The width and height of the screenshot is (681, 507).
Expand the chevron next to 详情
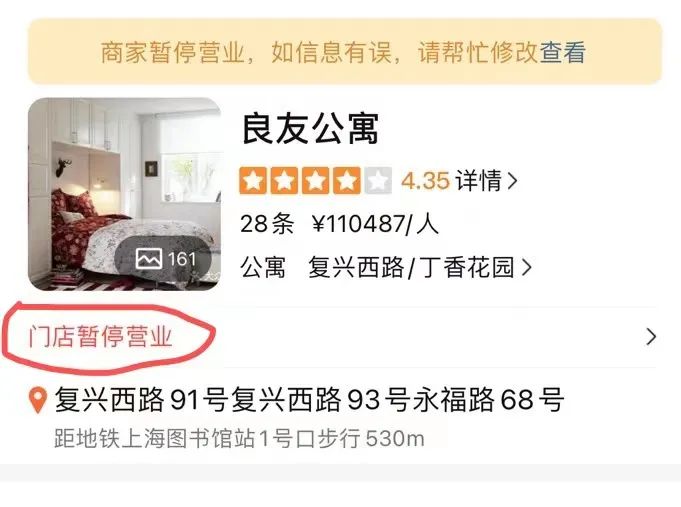pos(512,181)
